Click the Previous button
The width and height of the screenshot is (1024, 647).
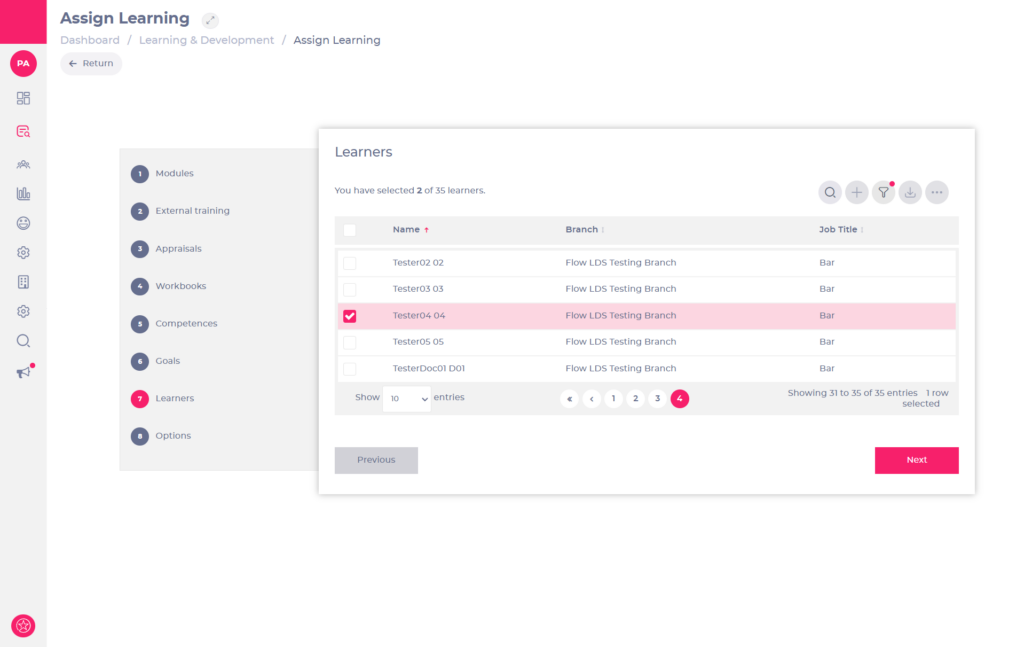click(376, 460)
